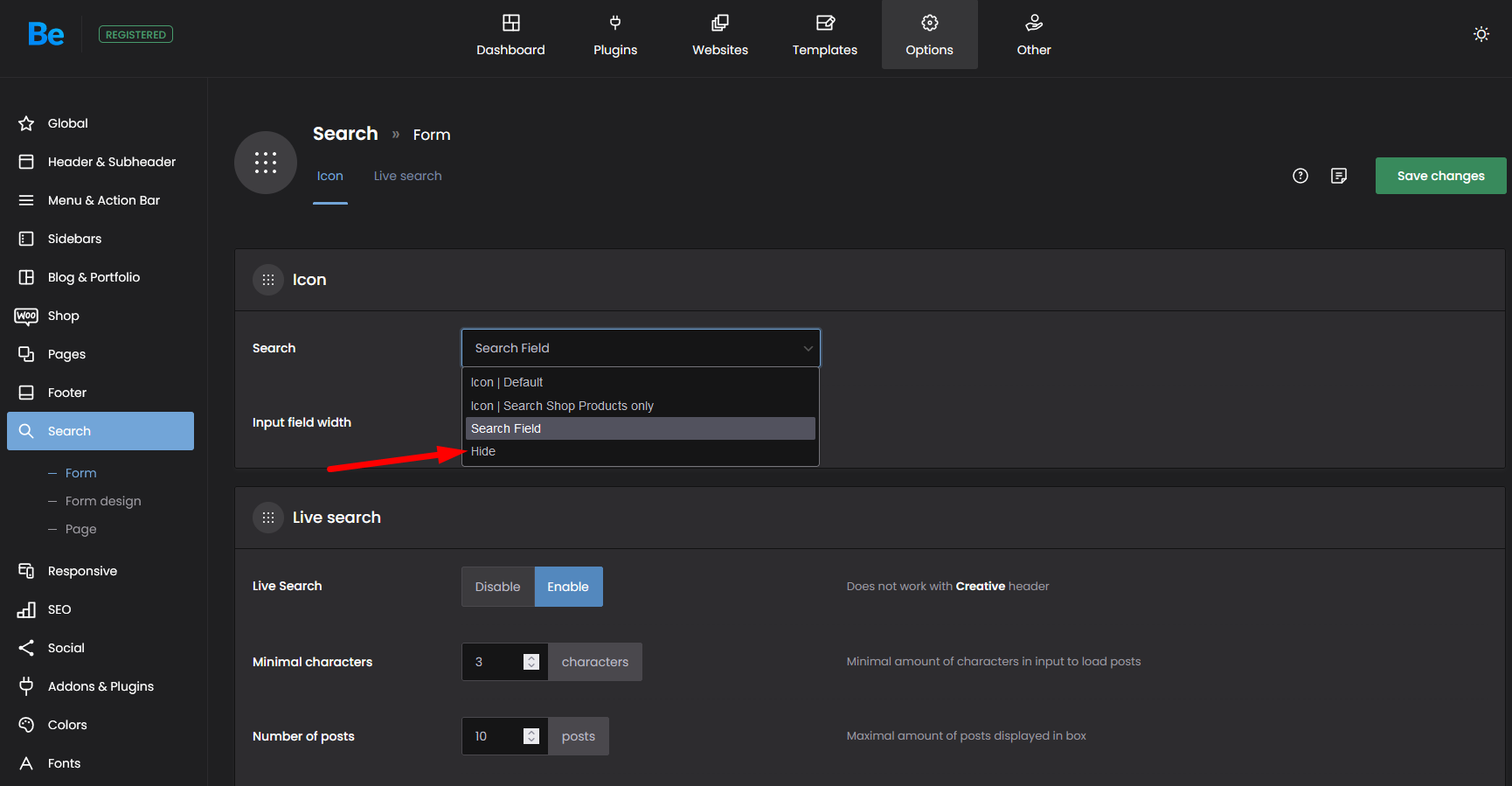Screen dimensions: 1512x786
Task: Click Save changes button
Action: point(1440,176)
